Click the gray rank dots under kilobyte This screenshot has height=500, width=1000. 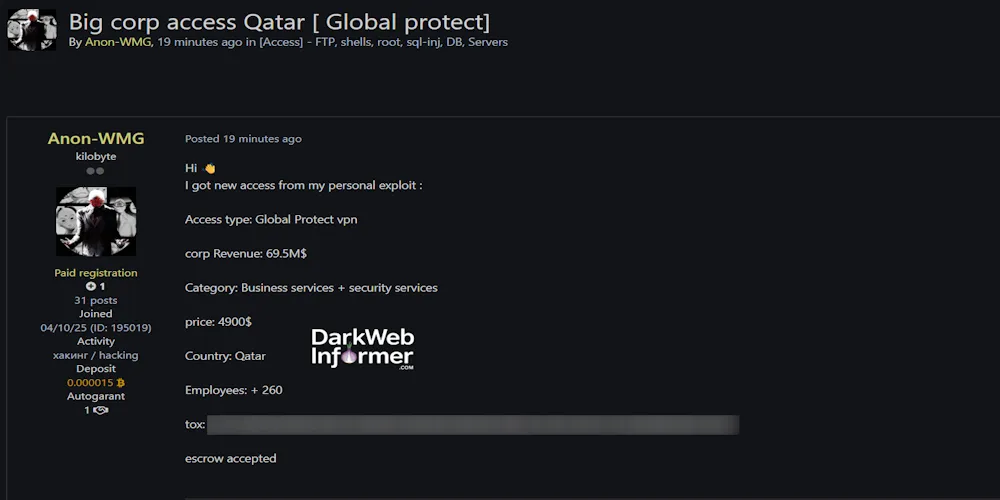(x=95, y=171)
